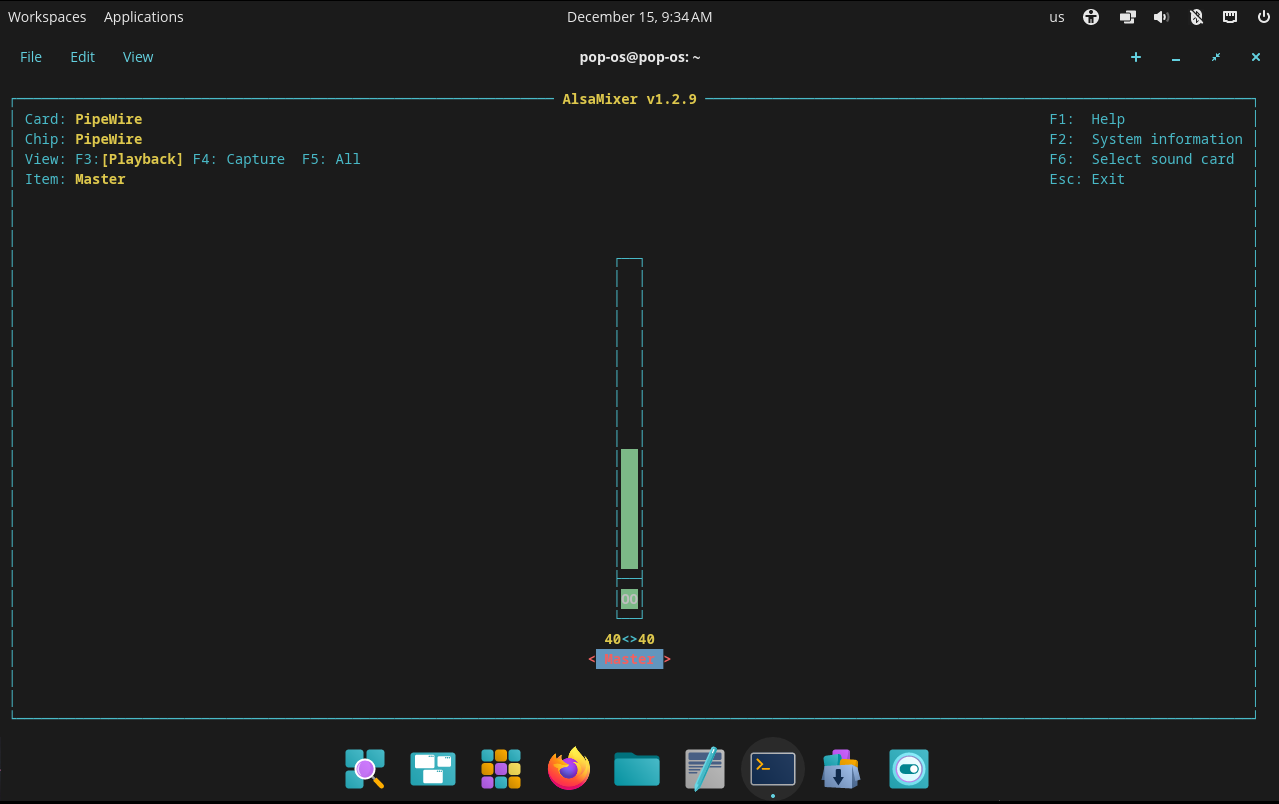Open the wired network status icon
Viewport: 1279px width, 804px height.
tap(1230, 17)
